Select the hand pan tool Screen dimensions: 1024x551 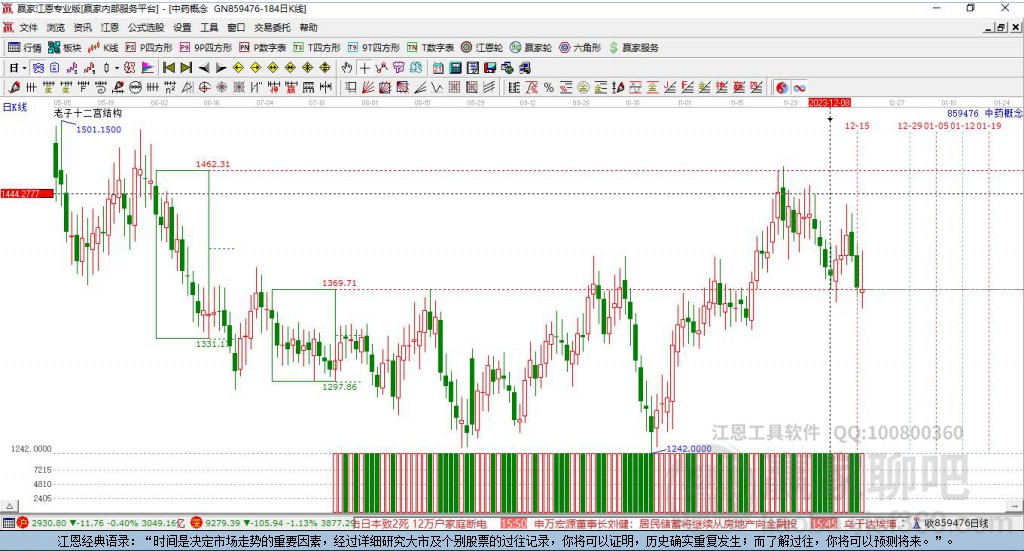pos(347,68)
